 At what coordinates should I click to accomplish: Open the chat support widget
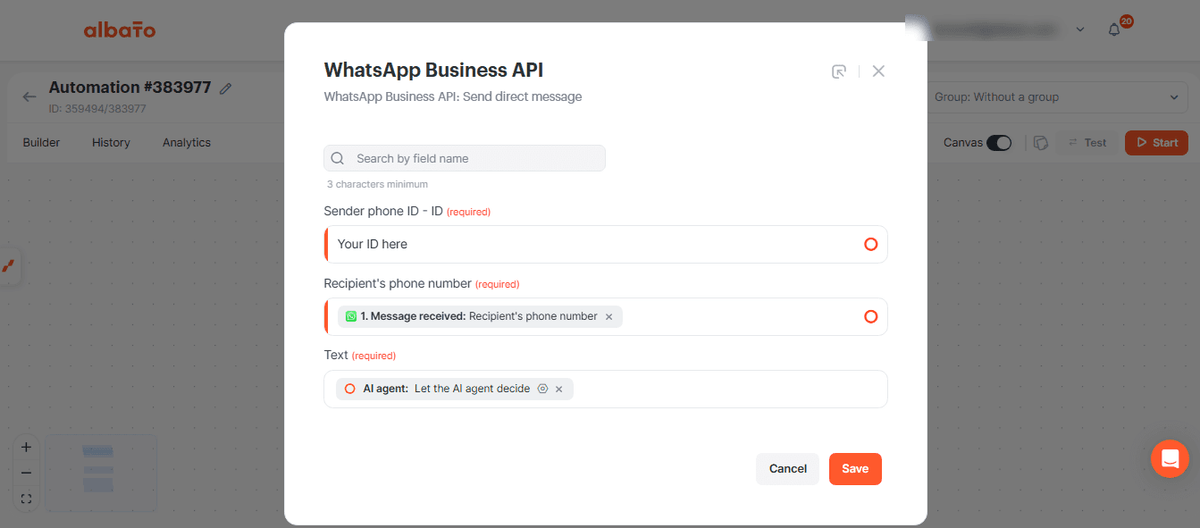coord(1169,459)
